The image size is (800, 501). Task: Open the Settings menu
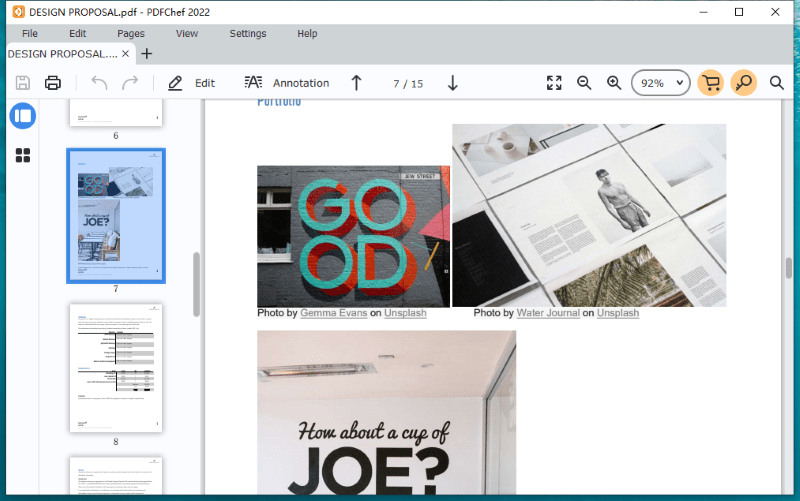click(x=248, y=33)
